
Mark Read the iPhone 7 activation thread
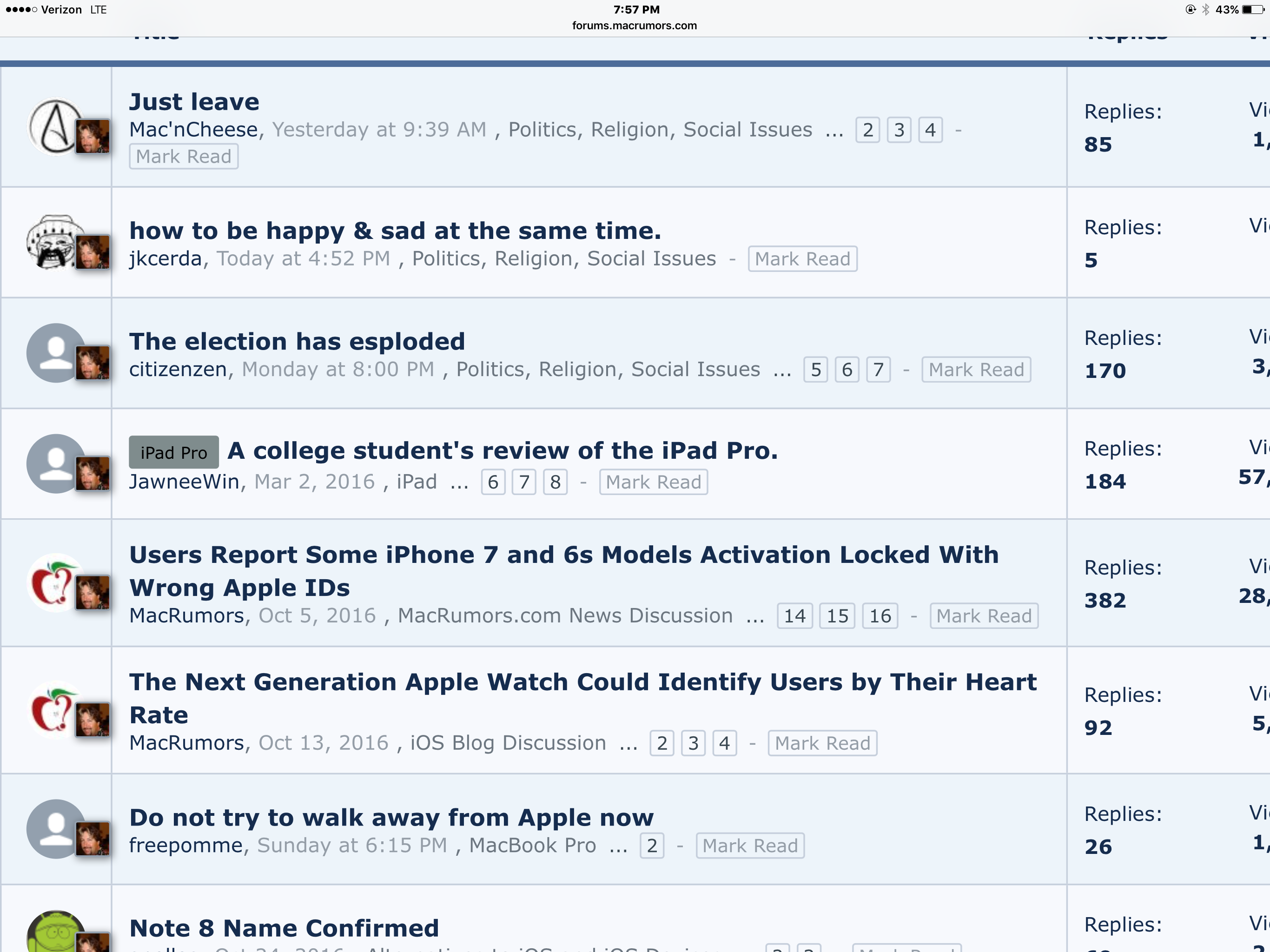[984, 616]
